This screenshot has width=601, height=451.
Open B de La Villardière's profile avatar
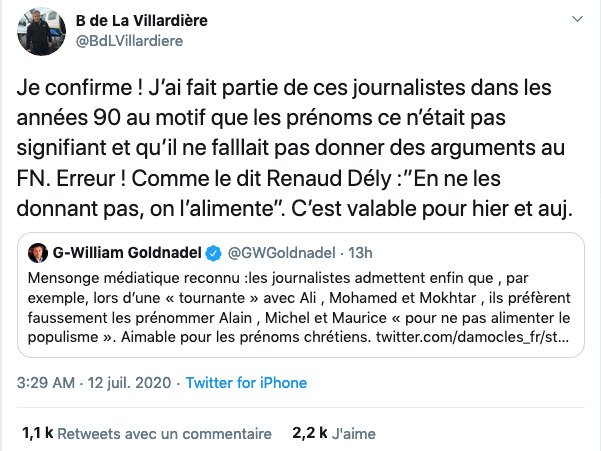(x=37, y=35)
